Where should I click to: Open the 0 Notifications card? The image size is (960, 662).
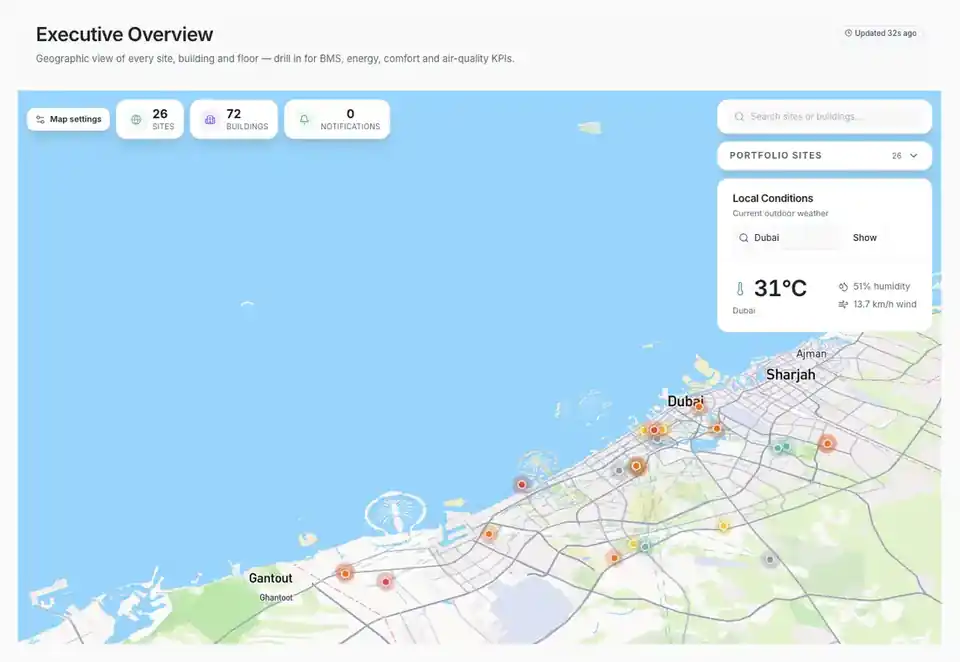pyautogui.click(x=337, y=119)
